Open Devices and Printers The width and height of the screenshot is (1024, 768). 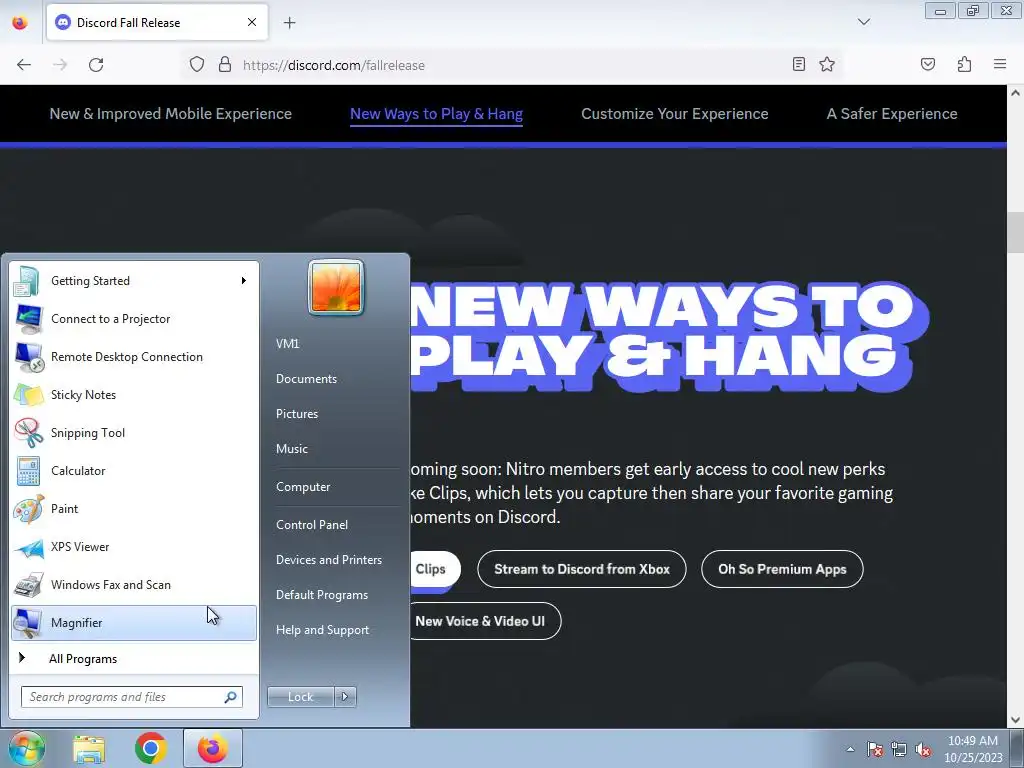329,560
